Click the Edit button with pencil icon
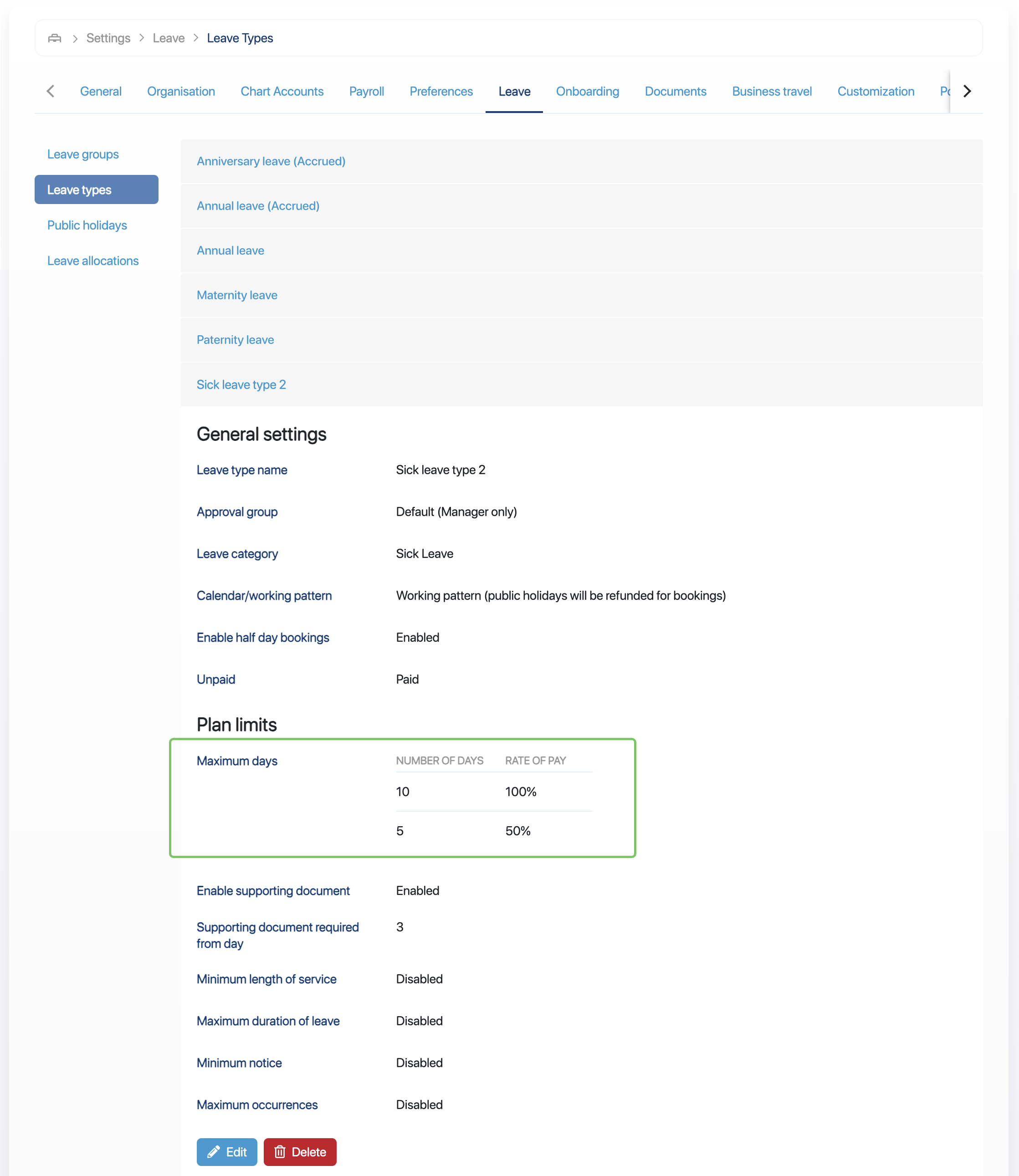 click(x=226, y=1151)
